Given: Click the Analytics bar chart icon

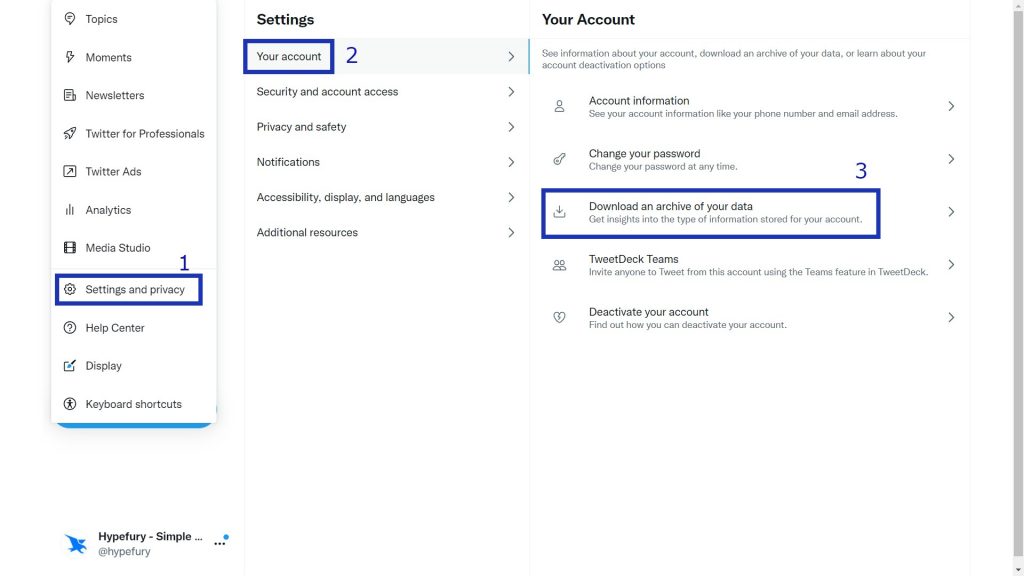Looking at the screenshot, I should pos(70,210).
